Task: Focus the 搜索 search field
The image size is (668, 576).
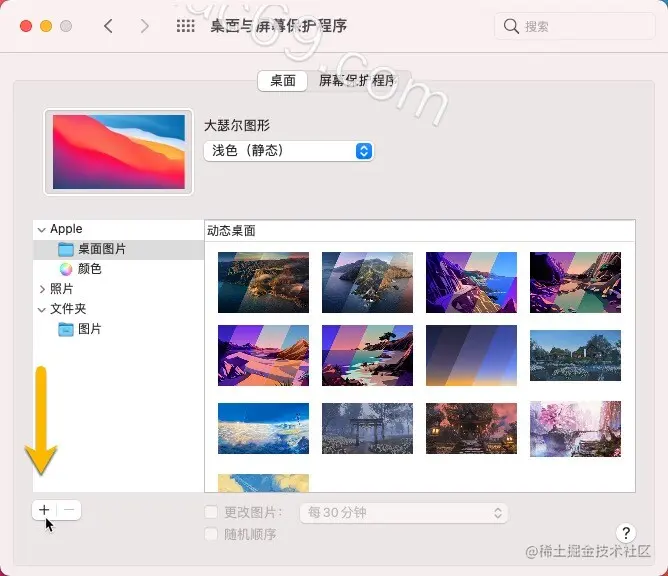Action: pyautogui.click(x=574, y=26)
